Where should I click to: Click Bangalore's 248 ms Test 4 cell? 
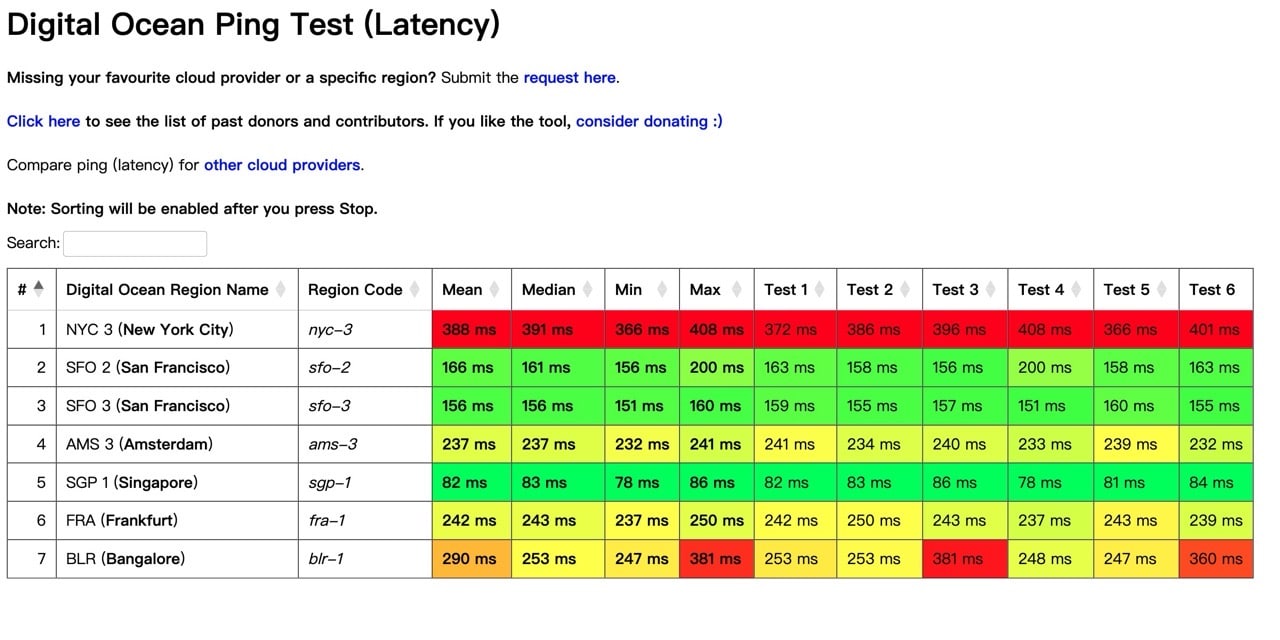[1050, 559]
